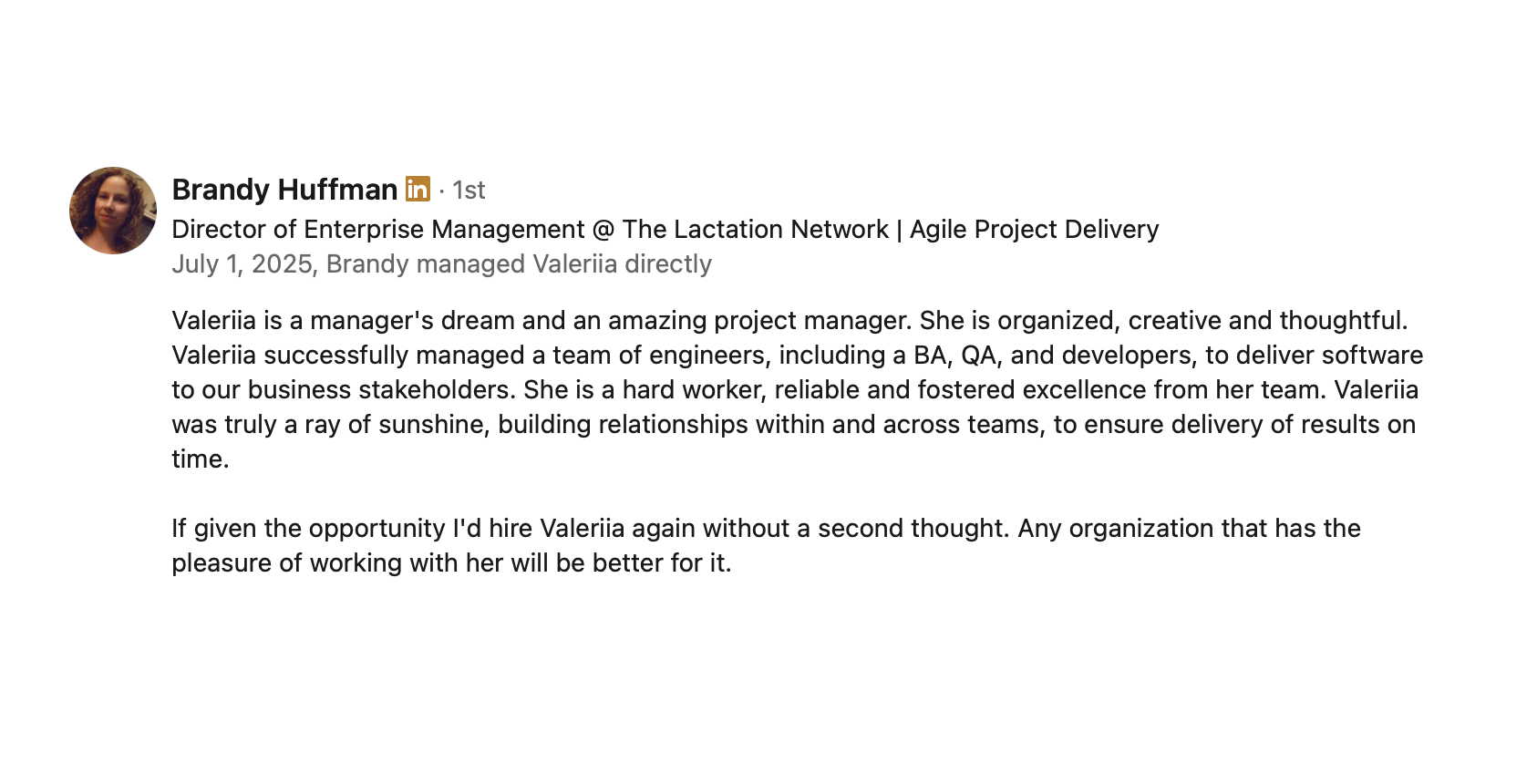1537x784 pixels.
Task: Click the "July 1, 2025" date
Action: (242, 264)
